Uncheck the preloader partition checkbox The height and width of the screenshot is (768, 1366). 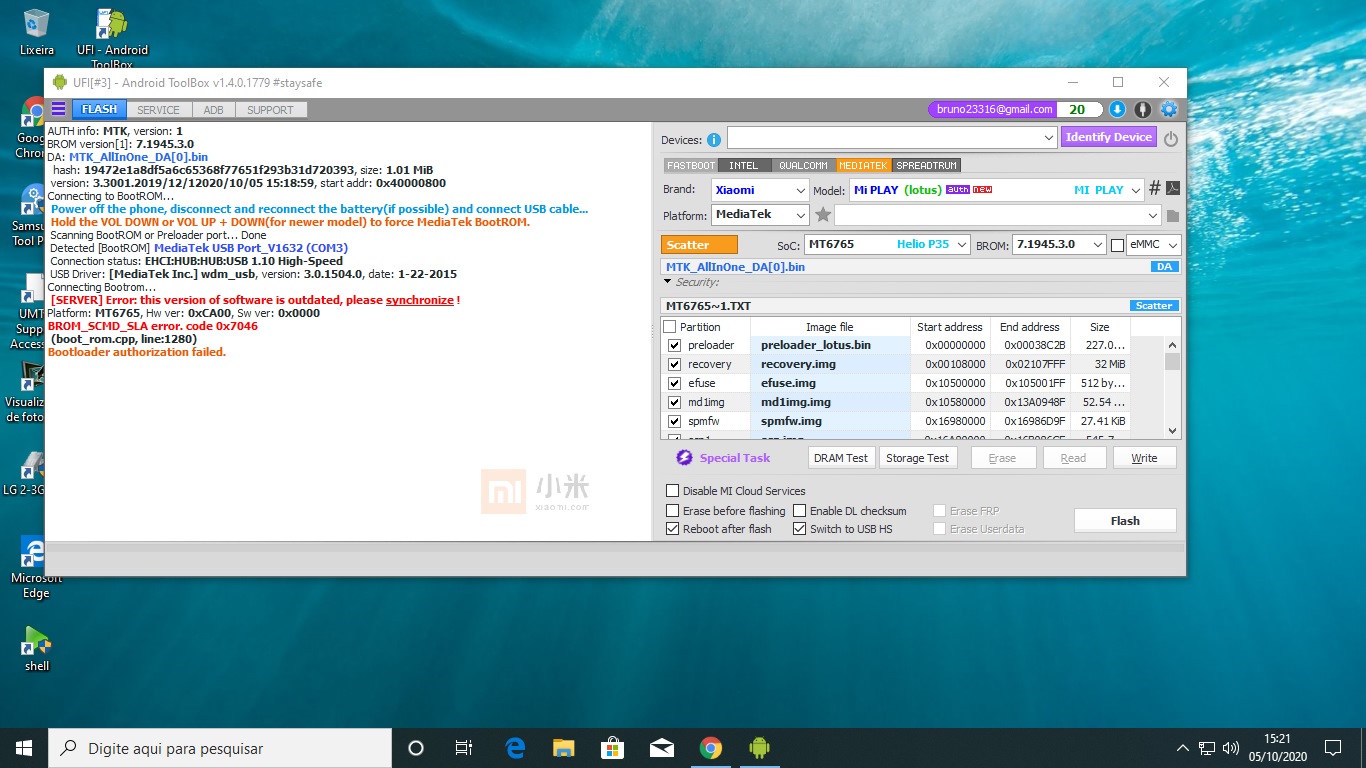click(x=674, y=345)
